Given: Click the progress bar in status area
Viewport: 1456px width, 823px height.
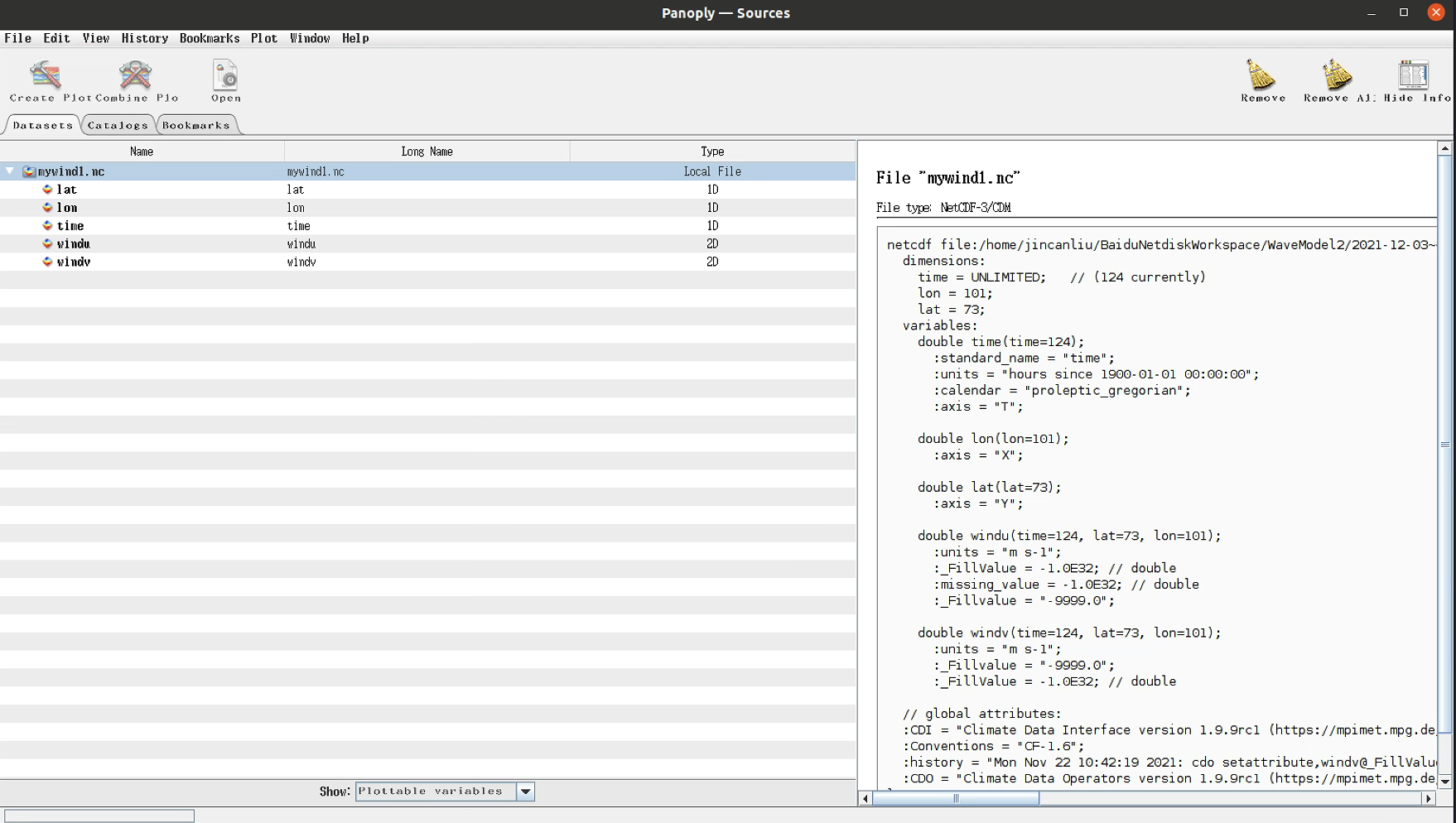Looking at the screenshot, I should click(99, 816).
